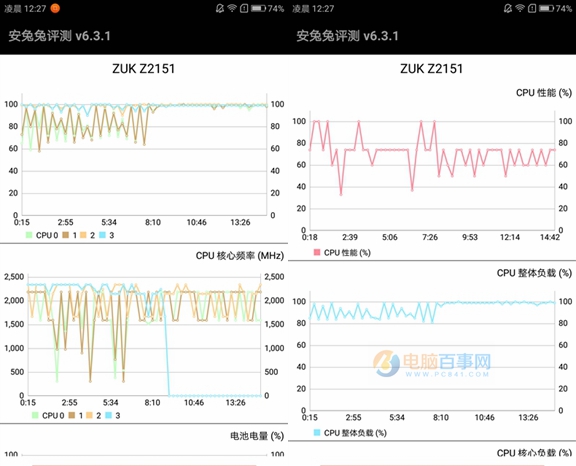Tap the CPU 性能 (%) chart title at top right
Viewport: 576px width, 466px height.
(x=544, y=93)
